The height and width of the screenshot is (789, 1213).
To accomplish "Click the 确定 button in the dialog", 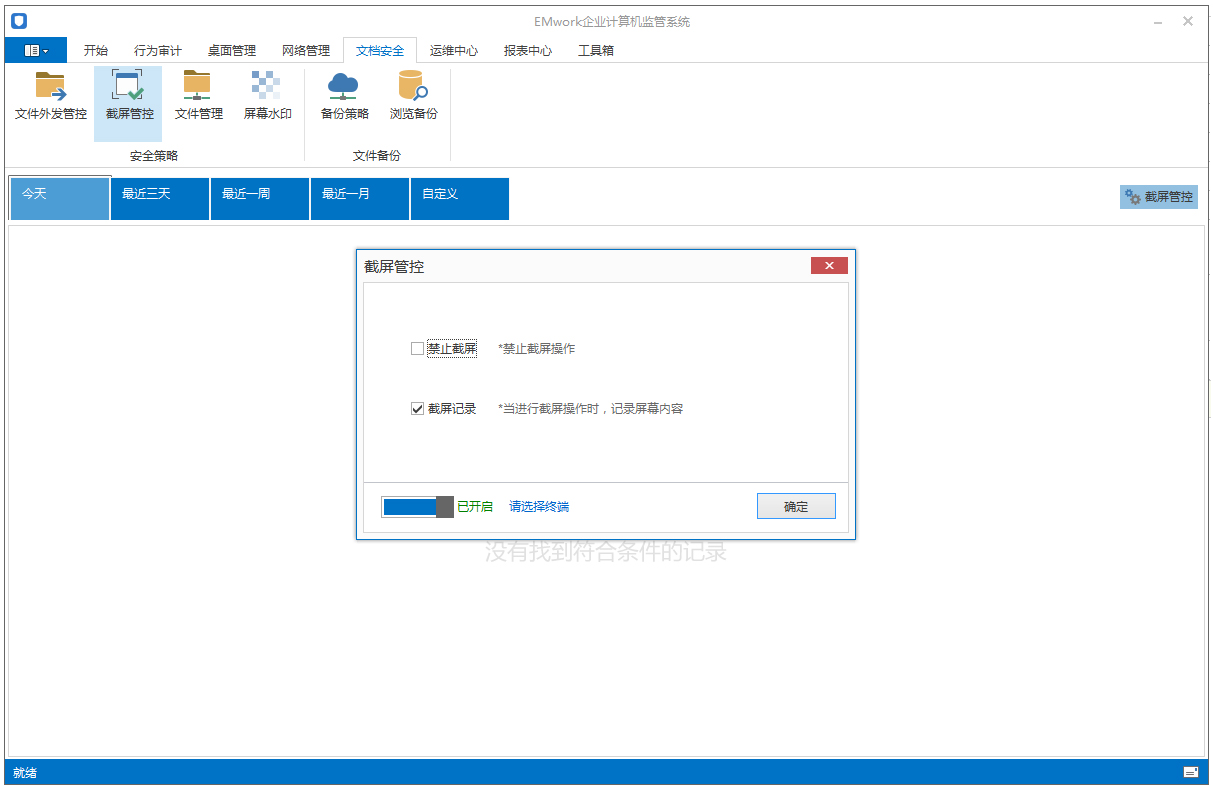I will [795, 507].
